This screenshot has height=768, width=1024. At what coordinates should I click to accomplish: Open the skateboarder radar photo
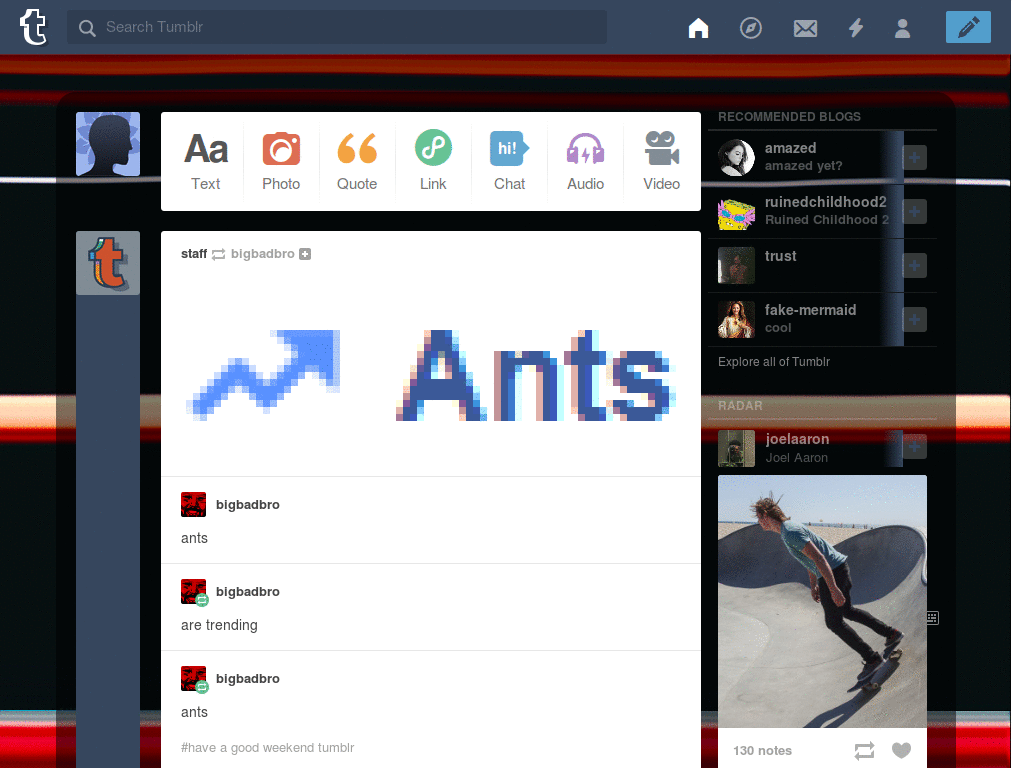[x=822, y=601]
